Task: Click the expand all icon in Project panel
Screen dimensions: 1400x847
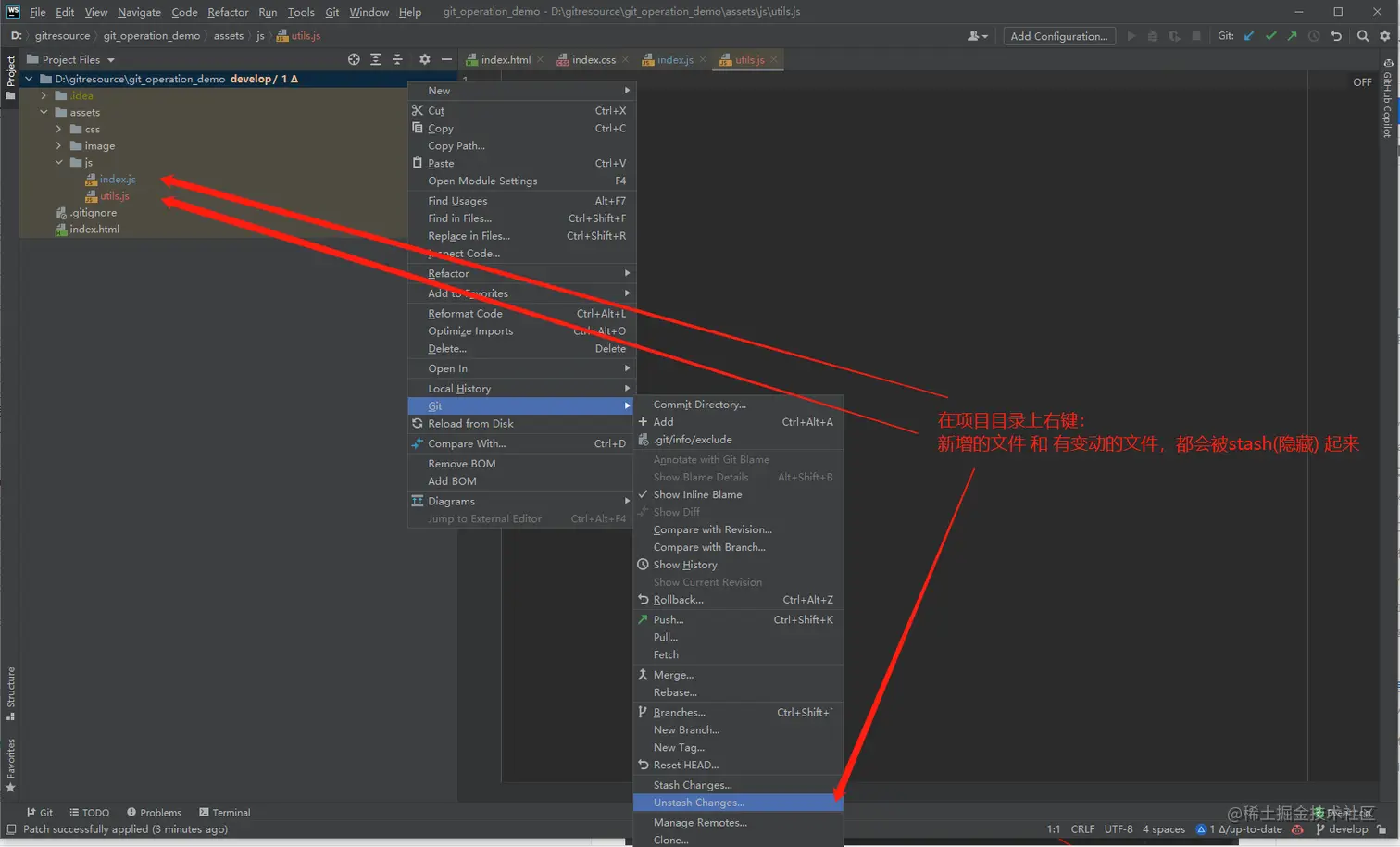Action: [375, 59]
